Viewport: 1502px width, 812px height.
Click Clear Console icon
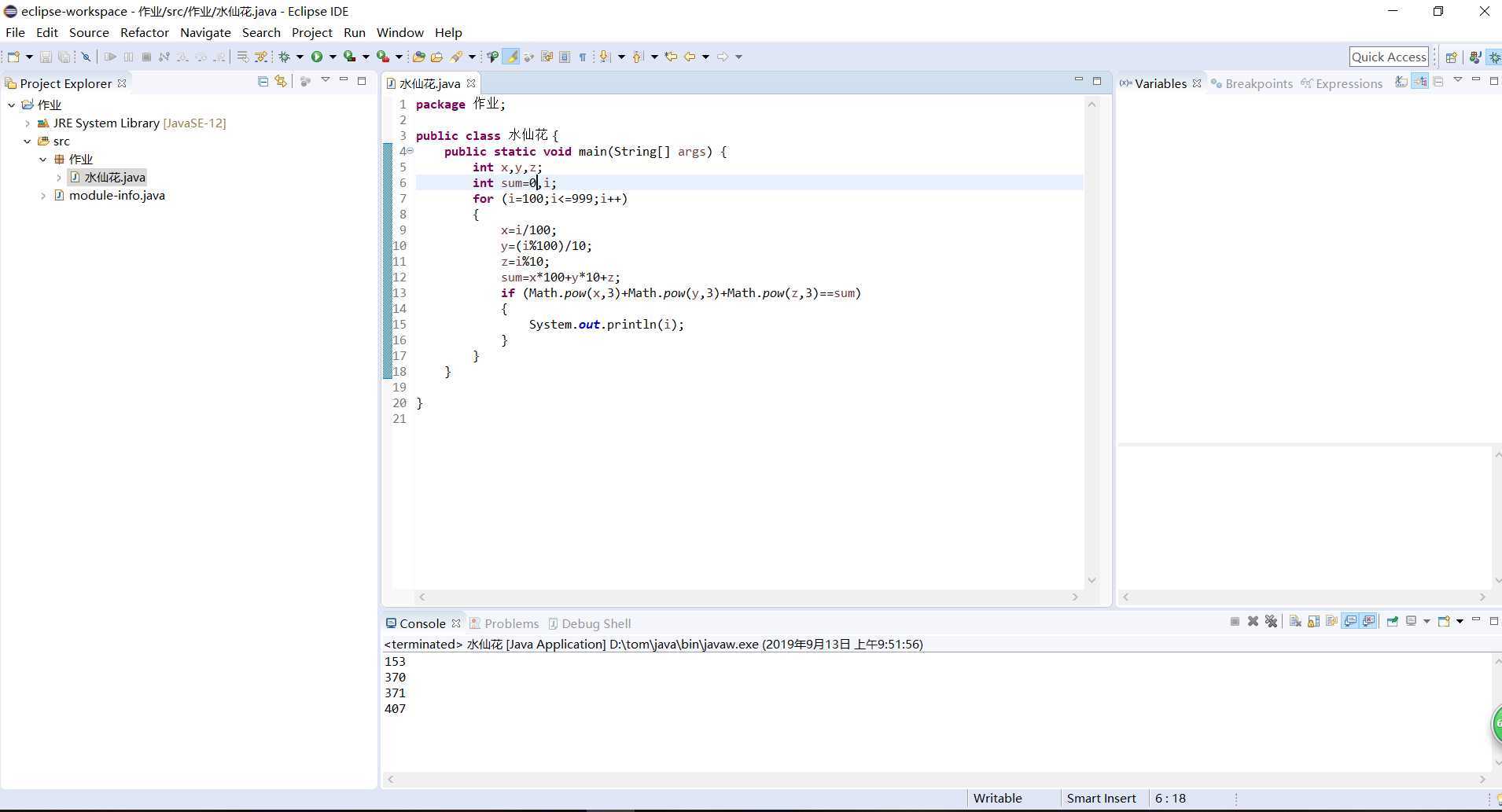(x=1295, y=621)
